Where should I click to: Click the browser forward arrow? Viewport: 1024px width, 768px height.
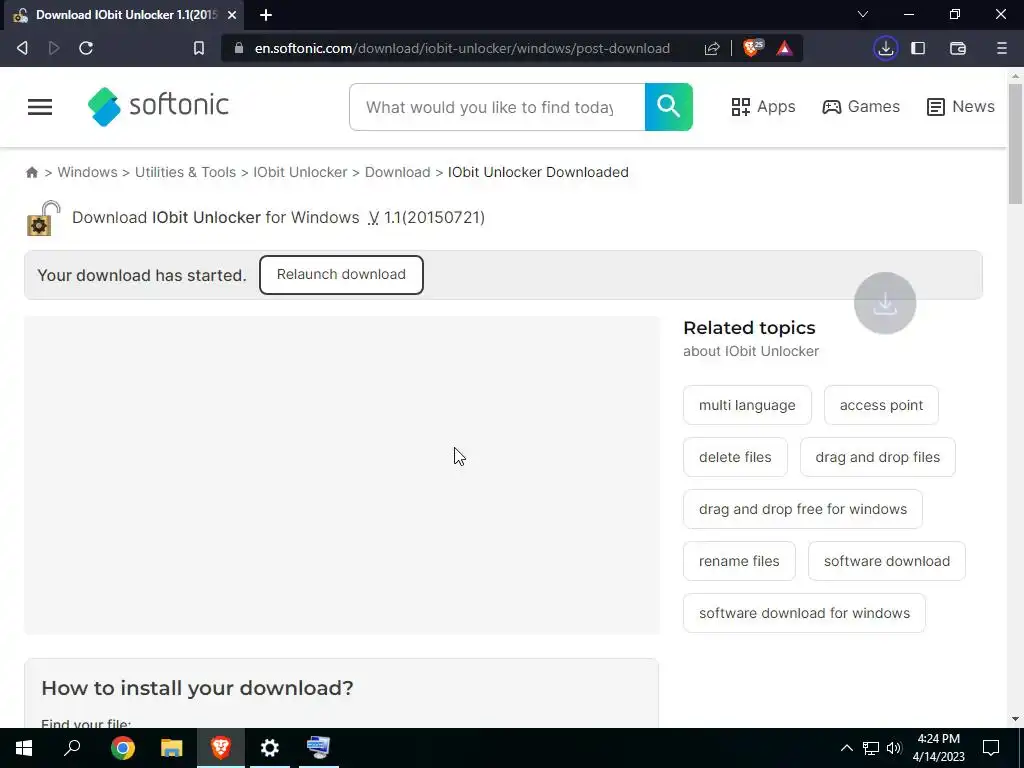54,48
